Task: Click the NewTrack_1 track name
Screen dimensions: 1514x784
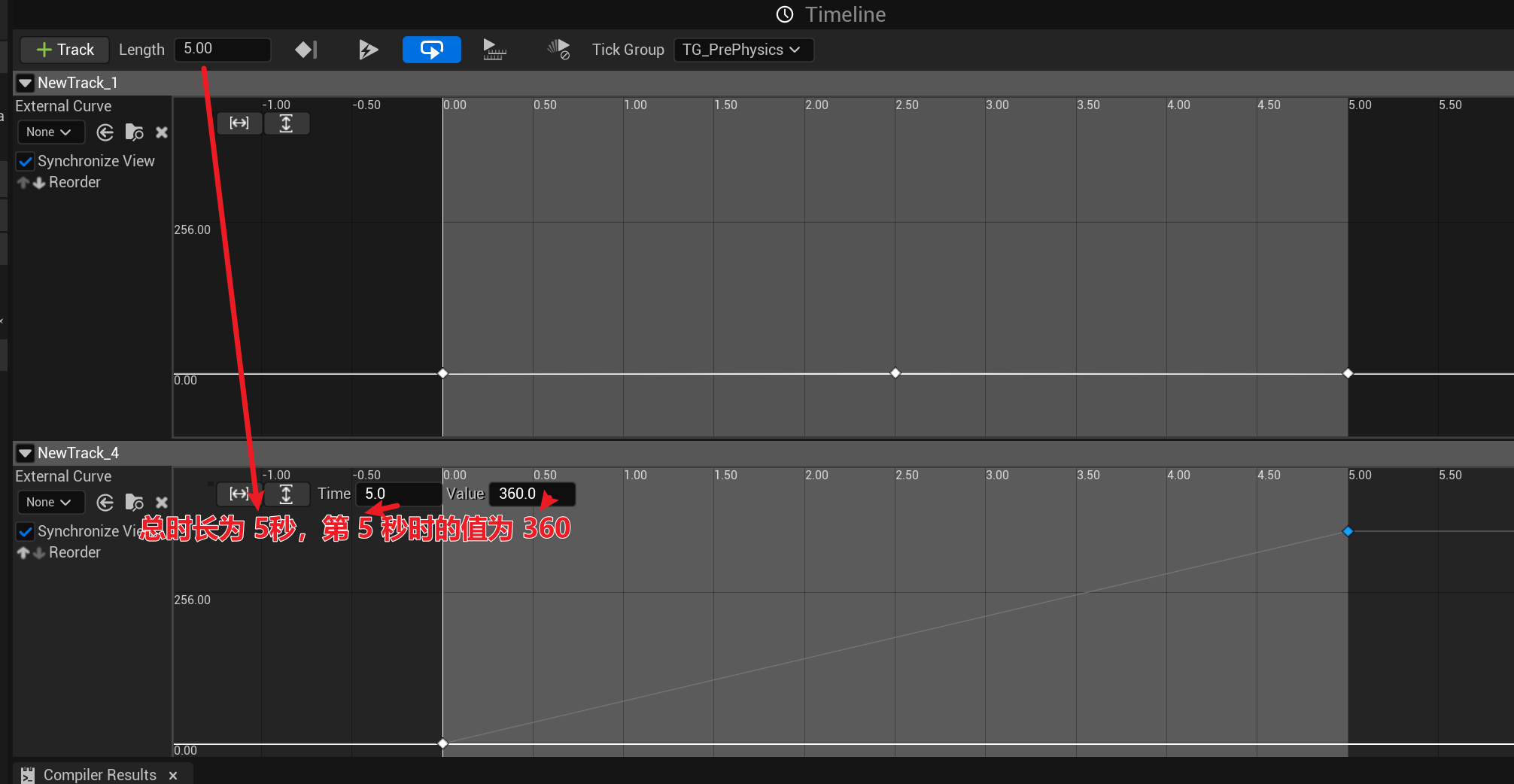Action: coord(78,83)
